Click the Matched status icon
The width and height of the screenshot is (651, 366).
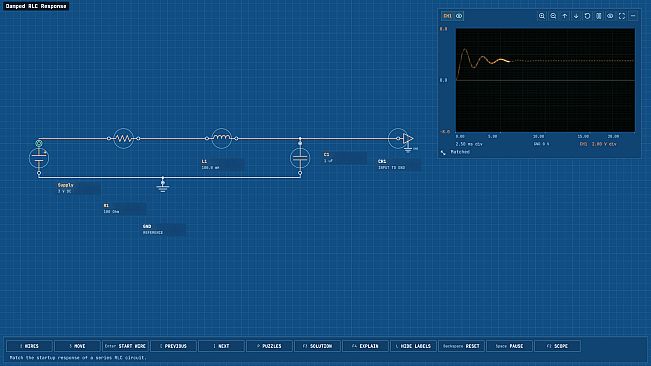click(443, 152)
